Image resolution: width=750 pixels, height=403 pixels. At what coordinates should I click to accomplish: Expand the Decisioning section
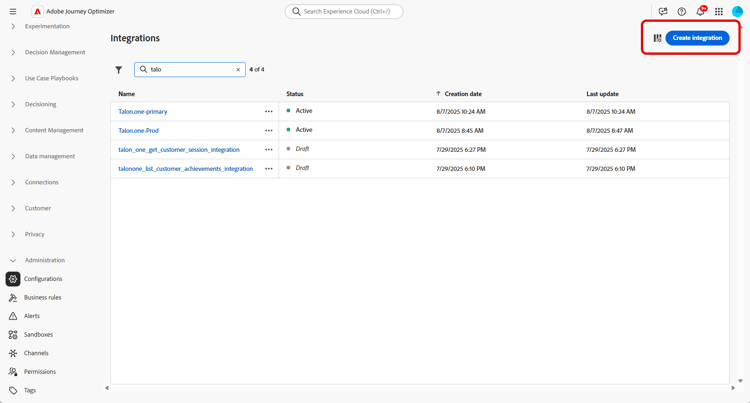13,104
